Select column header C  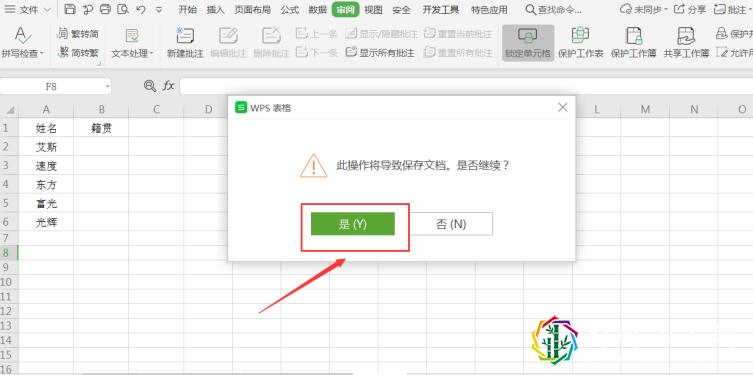pyautogui.click(x=156, y=110)
